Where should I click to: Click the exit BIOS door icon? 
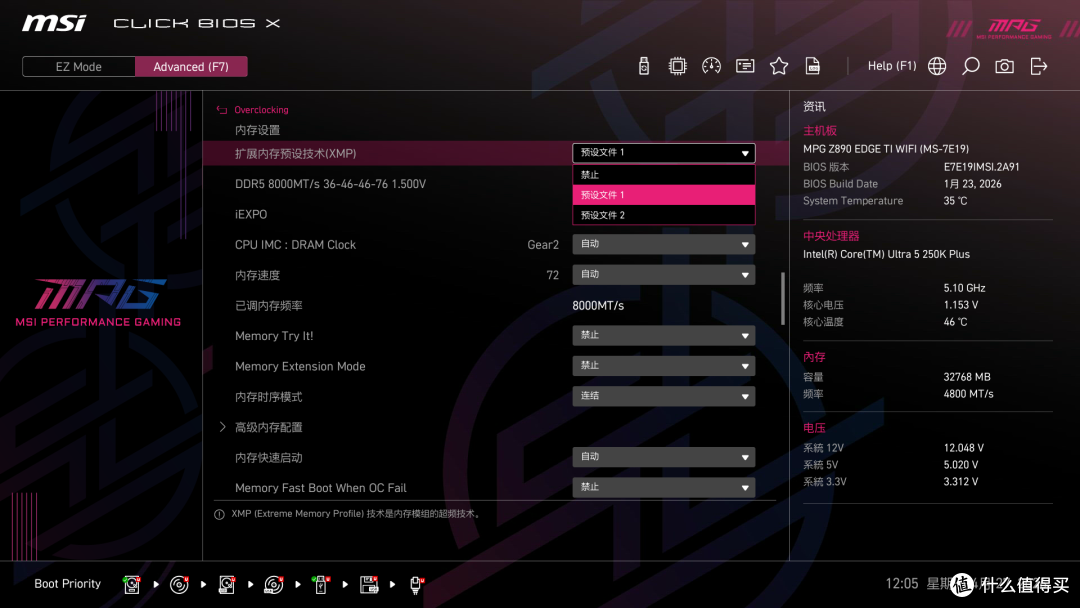pyautogui.click(x=1039, y=66)
